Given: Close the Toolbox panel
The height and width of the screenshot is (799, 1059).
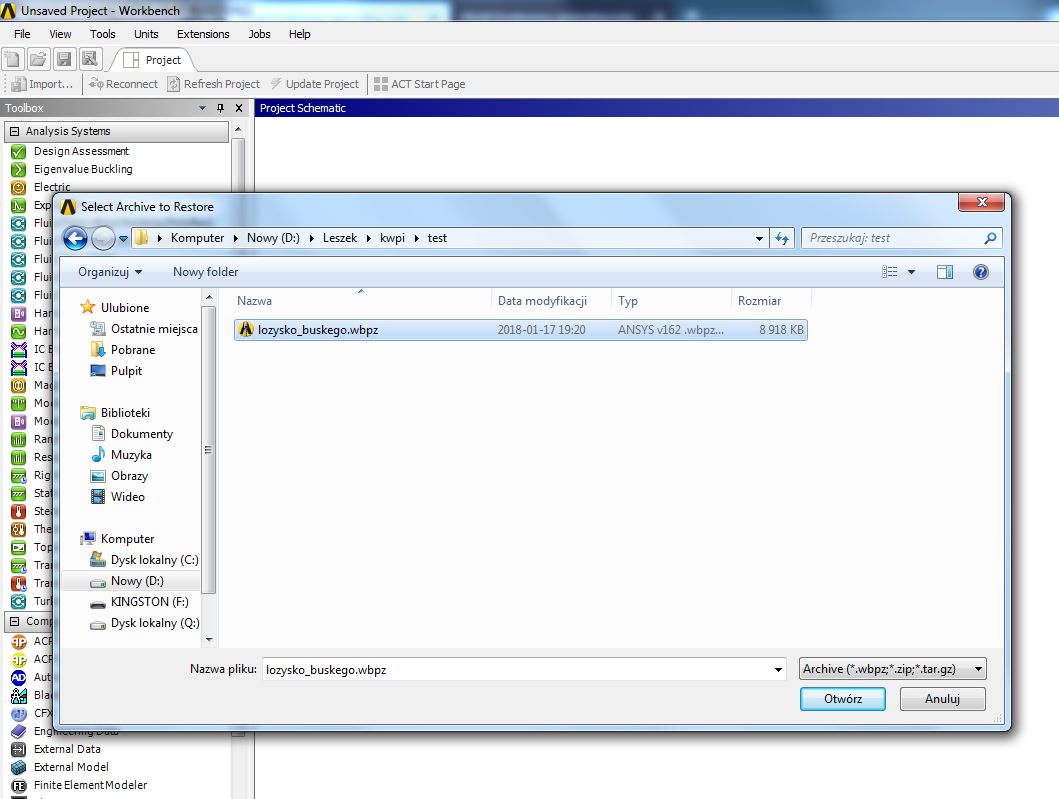Looking at the screenshot, I should [239, 108].
